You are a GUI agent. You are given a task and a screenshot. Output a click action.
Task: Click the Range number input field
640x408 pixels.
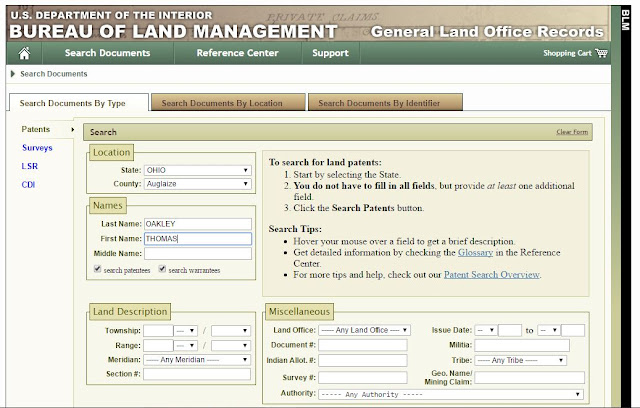click(x=158, y=346)
